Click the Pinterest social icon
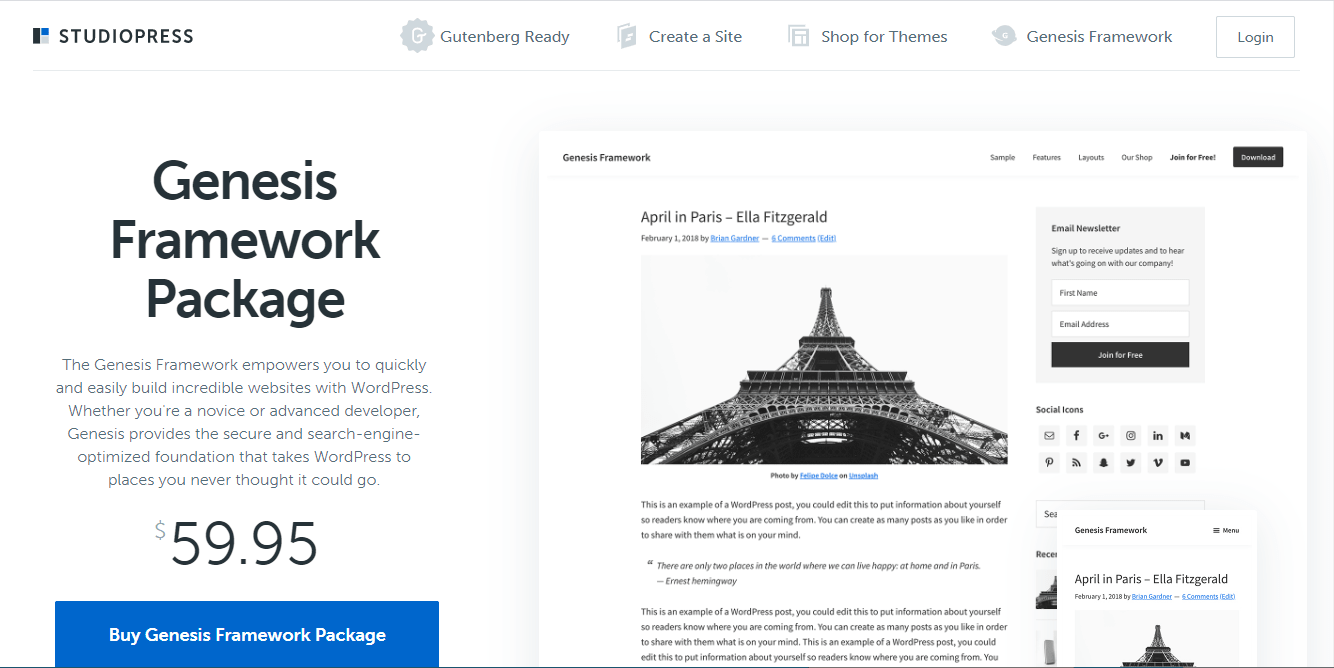This screenshot has width=1334, height=668. (1049, 462)
